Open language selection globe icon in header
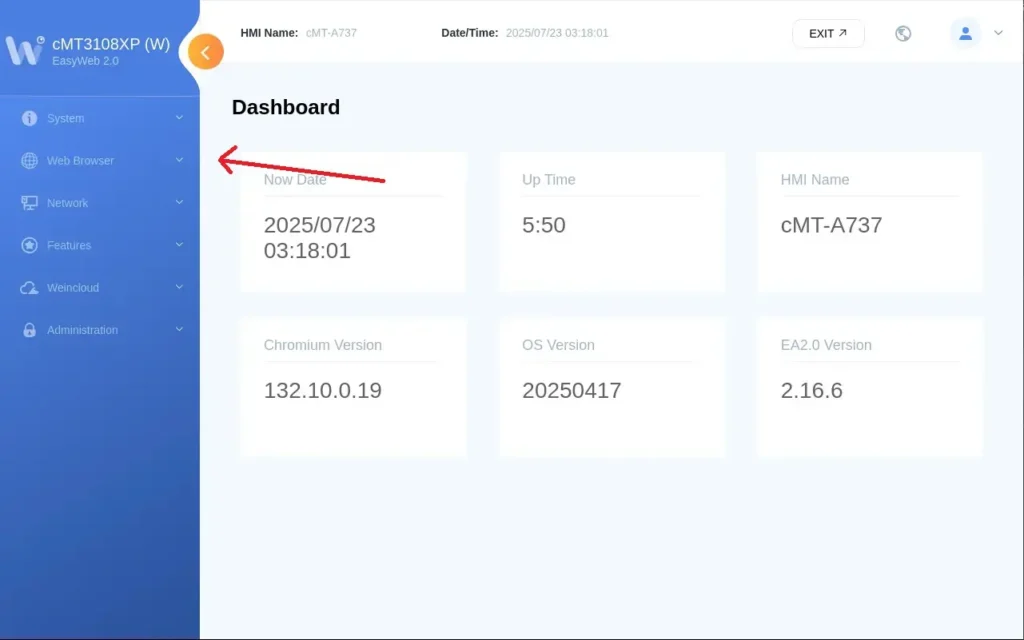1024x640 pixels. [x=903, y=33]
